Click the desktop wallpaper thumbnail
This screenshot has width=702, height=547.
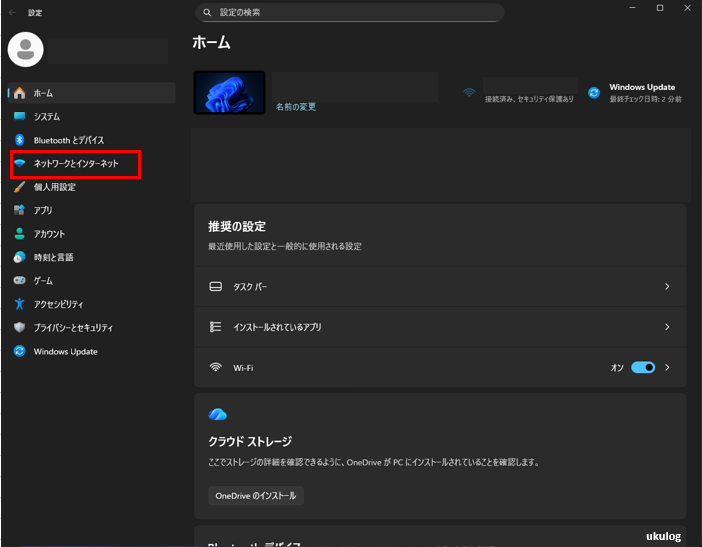coord(229,93)
